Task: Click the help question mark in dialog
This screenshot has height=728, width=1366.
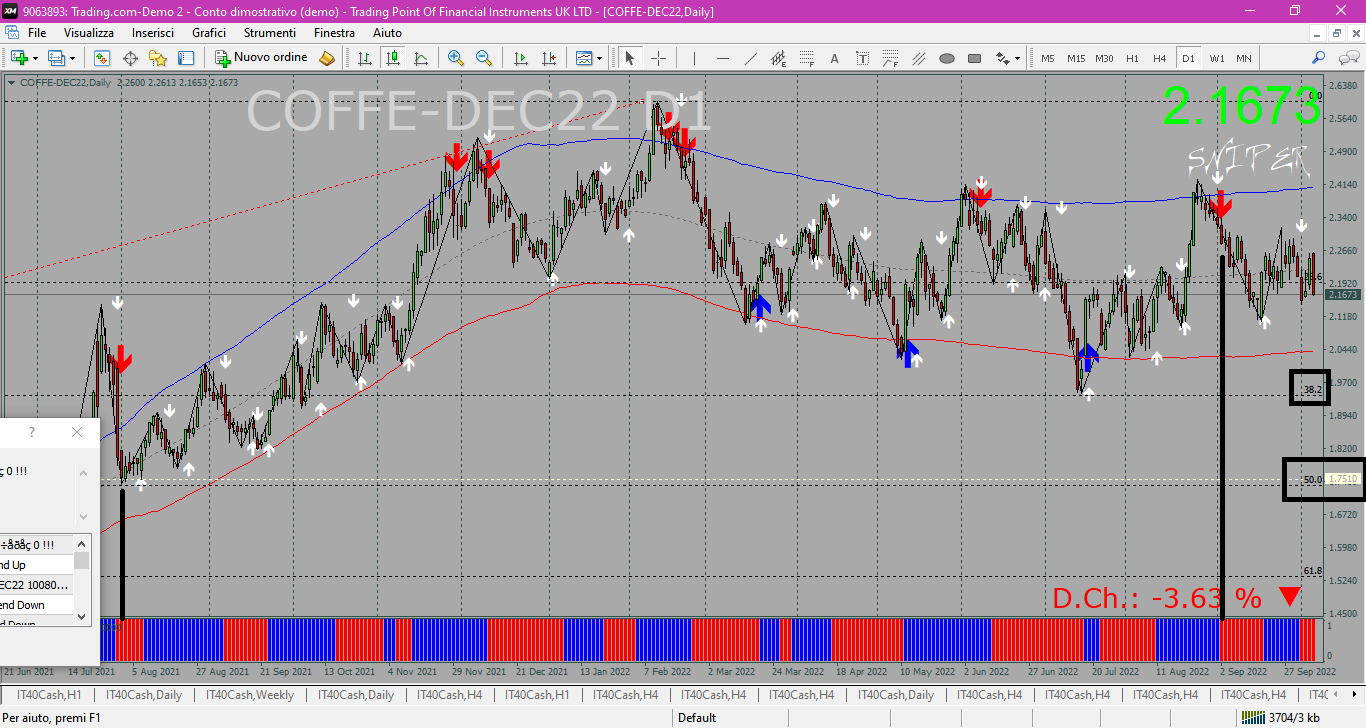Action: (x=32, y=432)
